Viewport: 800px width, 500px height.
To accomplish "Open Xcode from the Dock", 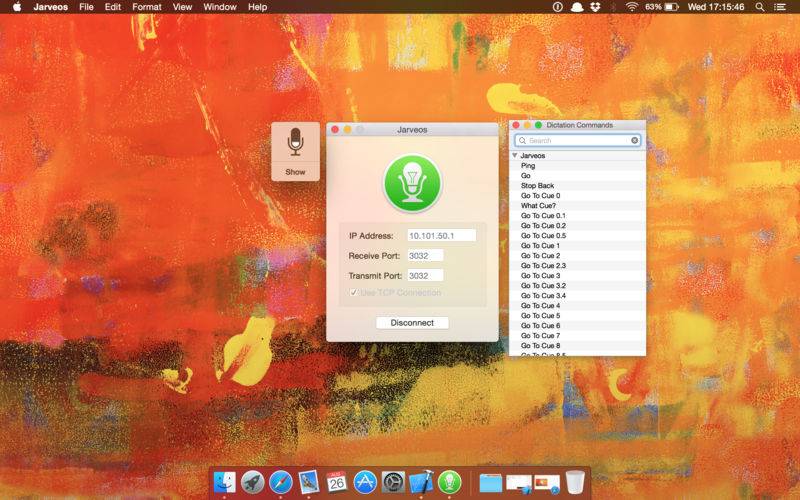I will (421, 482).
